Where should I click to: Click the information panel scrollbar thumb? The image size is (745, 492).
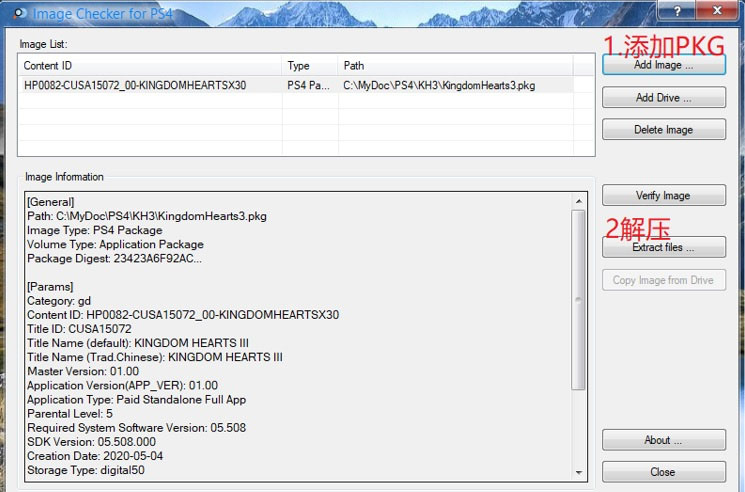[578, 300]
